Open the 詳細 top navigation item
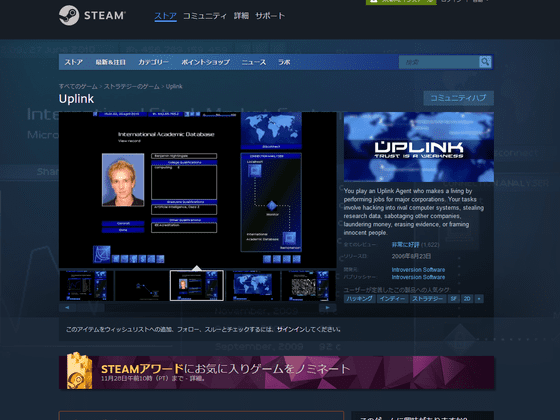The height and width of the screenshot is (420, 560). 241,16
